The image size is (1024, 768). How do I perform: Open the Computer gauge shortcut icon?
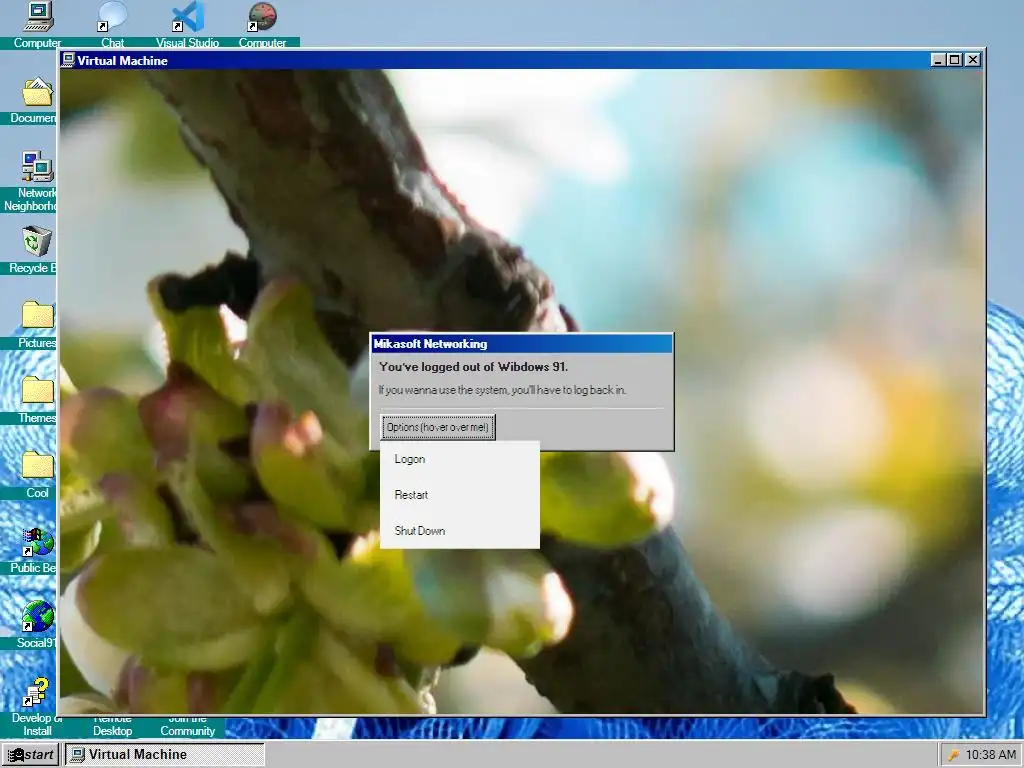point(263,17)
